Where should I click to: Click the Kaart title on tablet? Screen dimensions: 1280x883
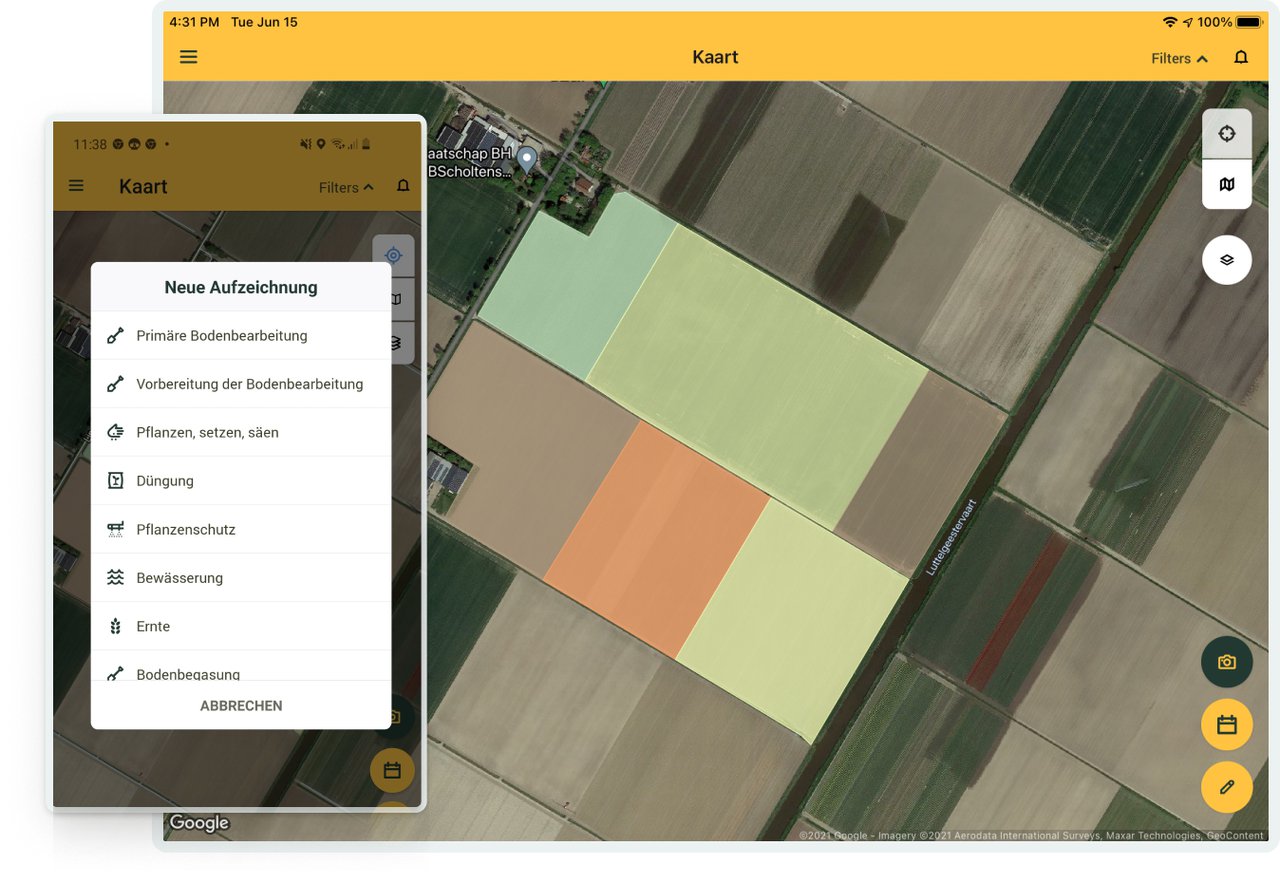coord(715,57)
